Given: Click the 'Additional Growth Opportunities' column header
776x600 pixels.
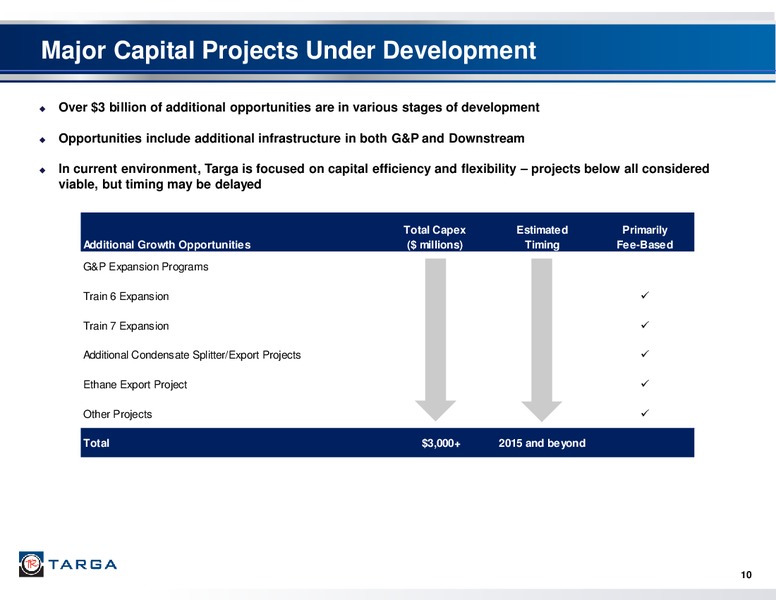Looking at the screenshot, I should click(167, 245).
